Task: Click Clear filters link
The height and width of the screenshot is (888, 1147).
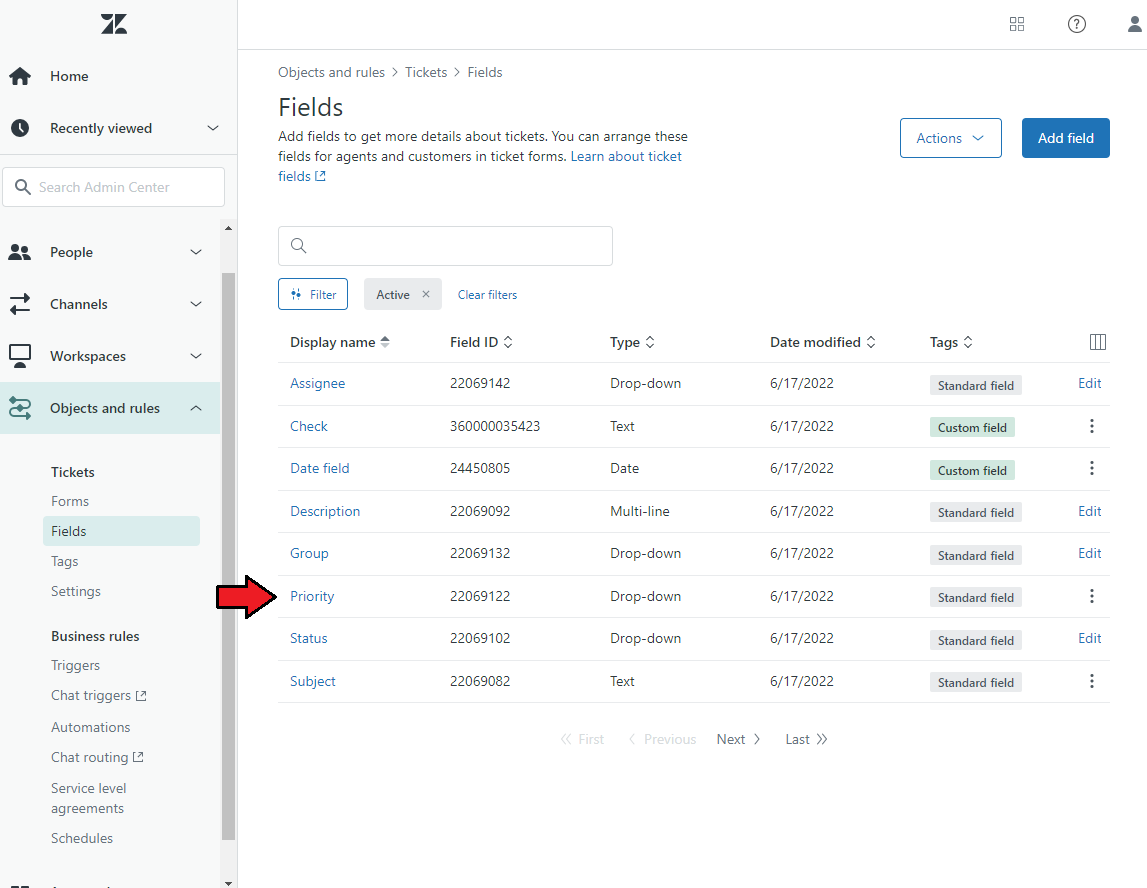Action: click(487, 295)
